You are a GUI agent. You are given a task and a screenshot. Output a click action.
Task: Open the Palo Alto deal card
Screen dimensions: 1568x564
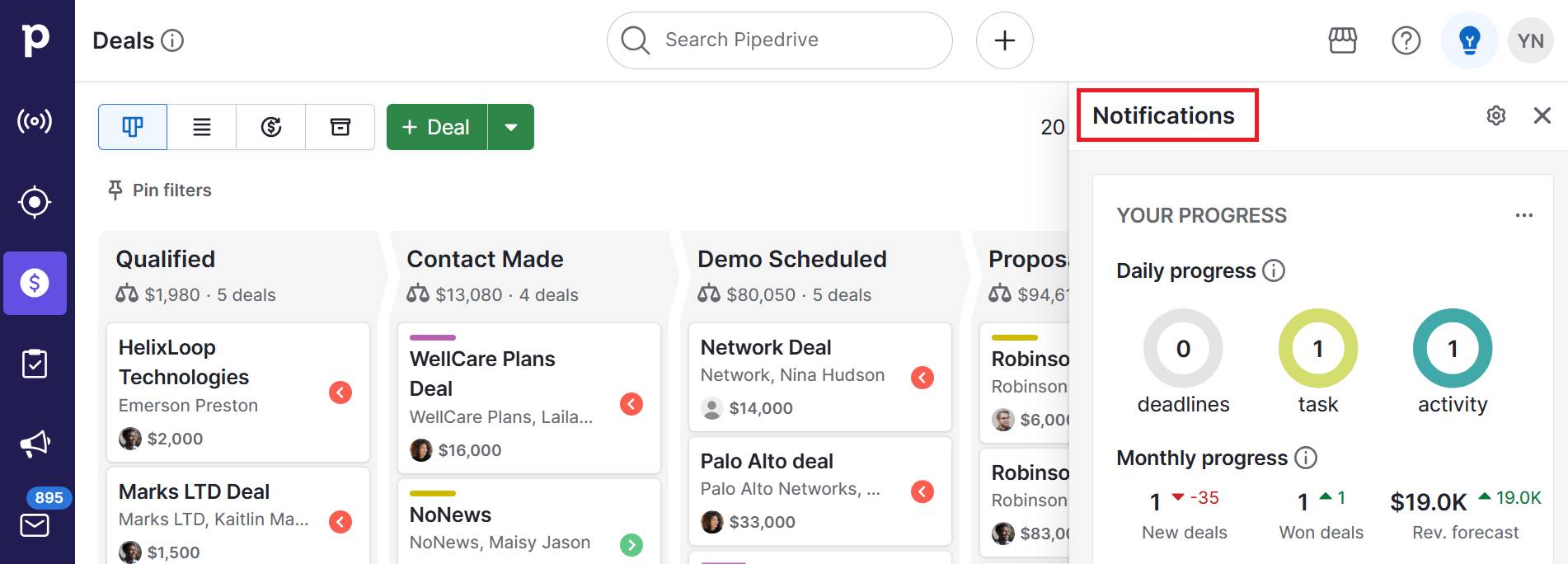tap(820, 491)
